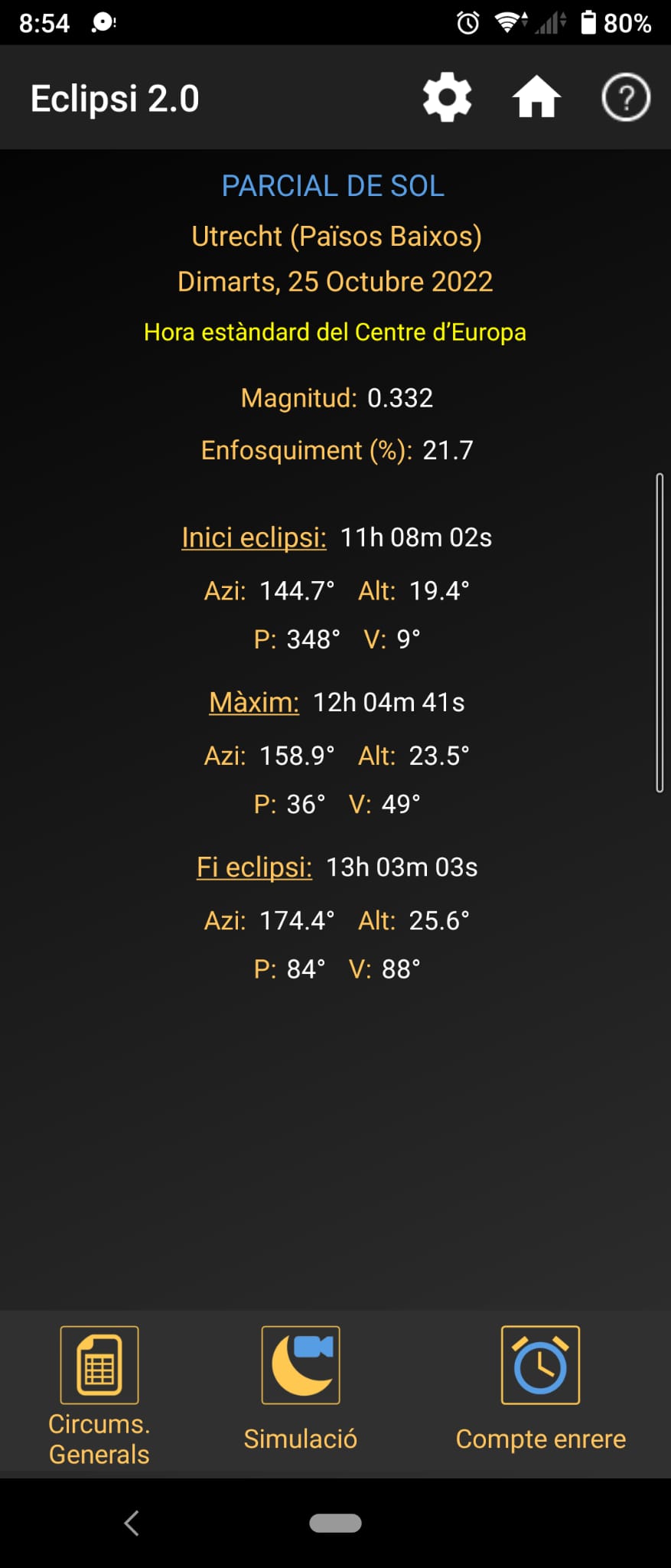The width and height of the screenshot is (671, 1568).
Task: Tap the battery indicator in status bar
Action: point(588,22)
